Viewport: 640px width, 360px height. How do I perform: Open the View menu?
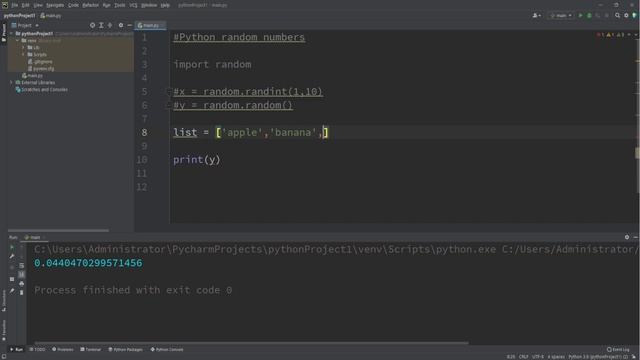(38, 5)
